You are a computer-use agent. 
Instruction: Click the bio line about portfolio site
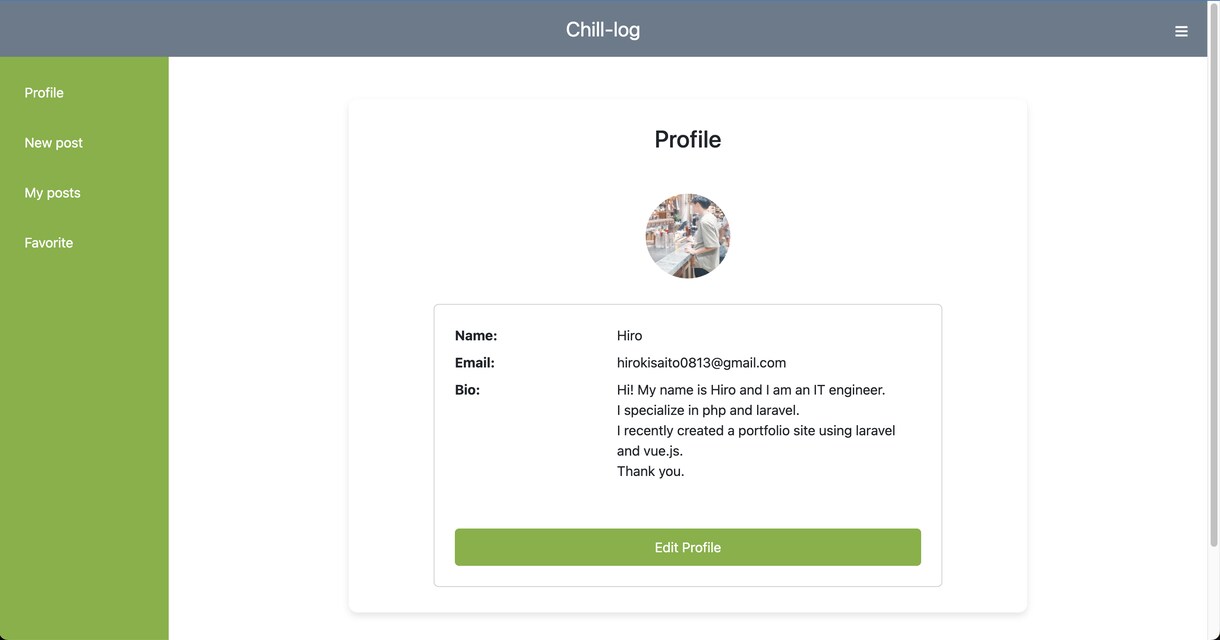pyautogui.click(x=756, y=430)
